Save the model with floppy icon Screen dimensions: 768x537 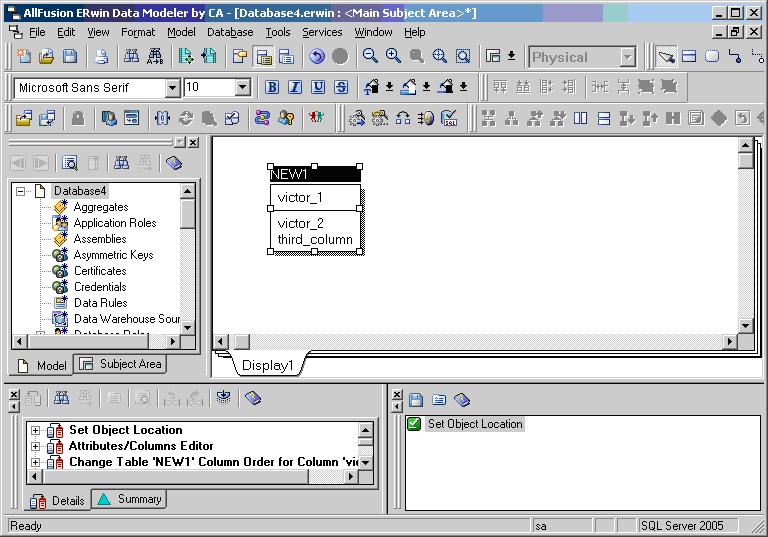(70, 57)
